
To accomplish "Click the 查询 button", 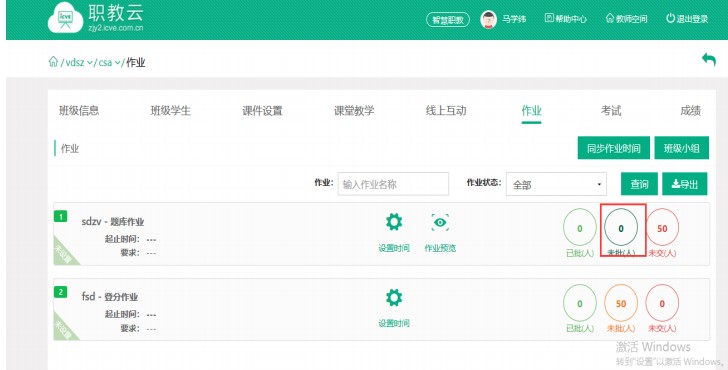I will coord(639,184).
